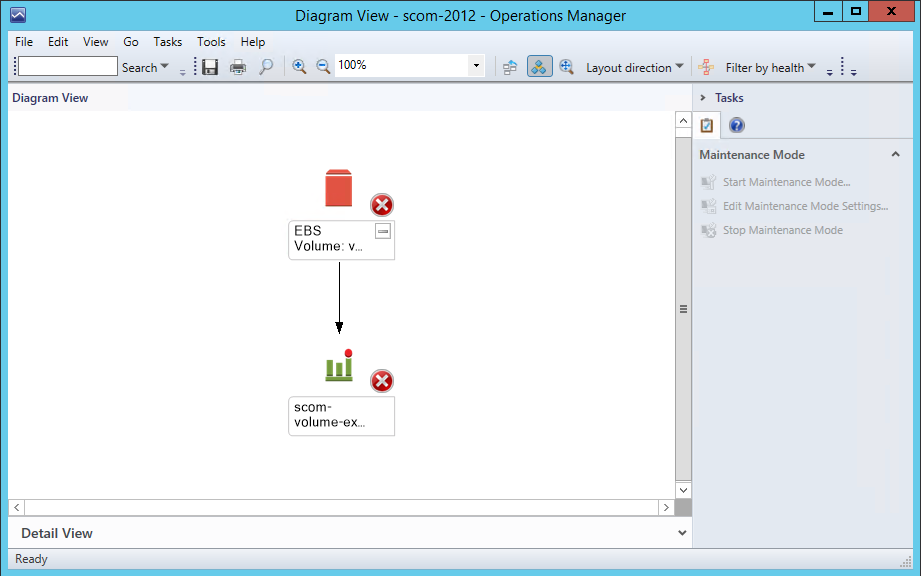Viewport: 921px width, 576px height.
Task: Click the vertical scrollbar in diagram
Action: click(683, 309)
